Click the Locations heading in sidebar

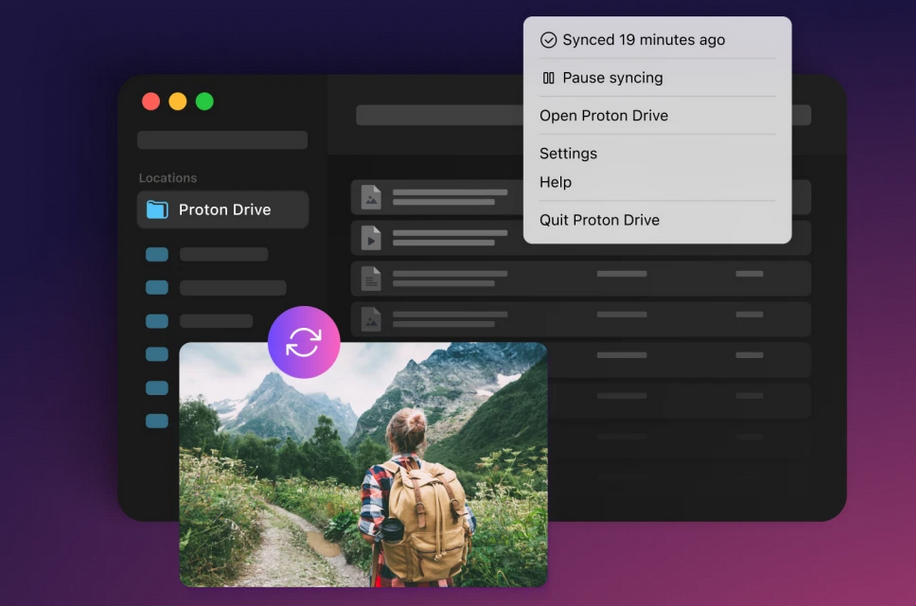168,178
